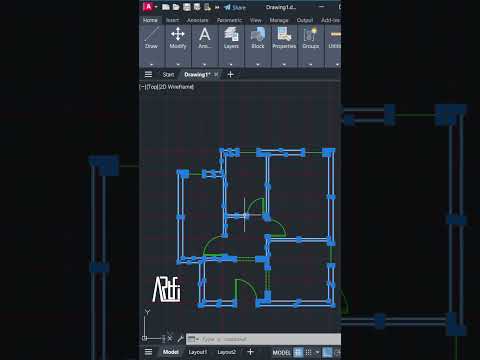Open the layout tabs hamburger menu
Viewport: 480px width, 360px height.
[x=149, y=352]
